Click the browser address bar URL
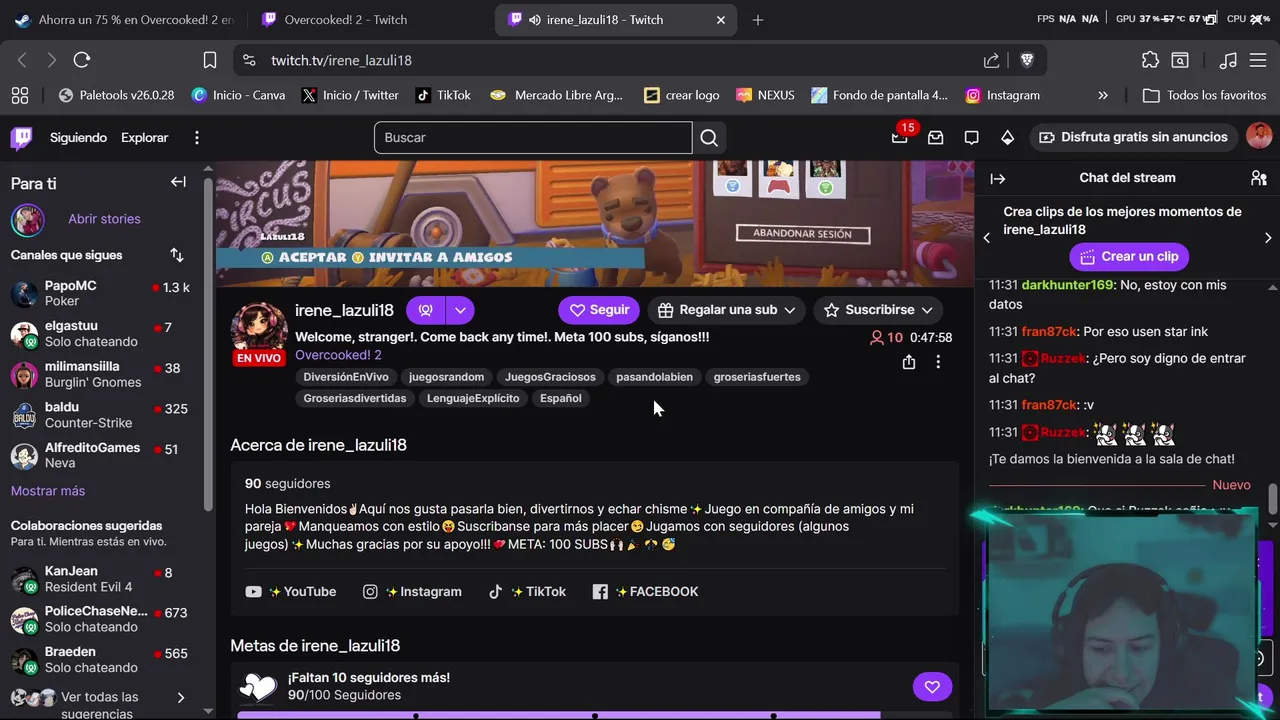The width and height of the screenshot is (1280, 720). pyautogui.click(x=341, y=60)
